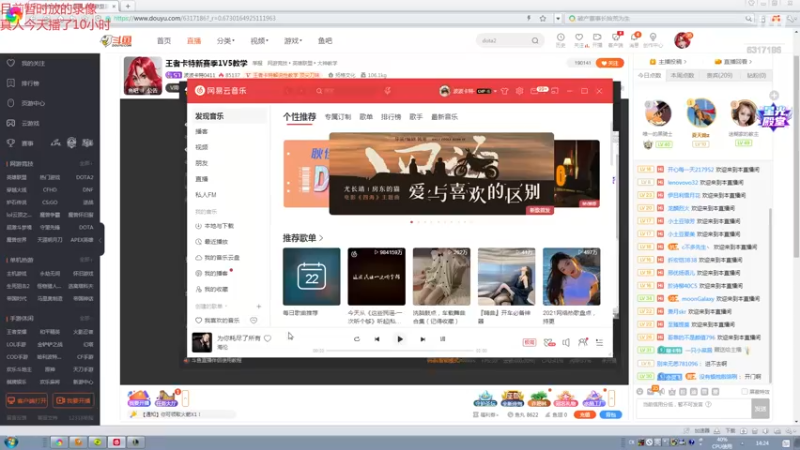Viewport: 800px width, 450px height.
Task: Toggle the loop playback mode
Action: [x=357, y=339]
